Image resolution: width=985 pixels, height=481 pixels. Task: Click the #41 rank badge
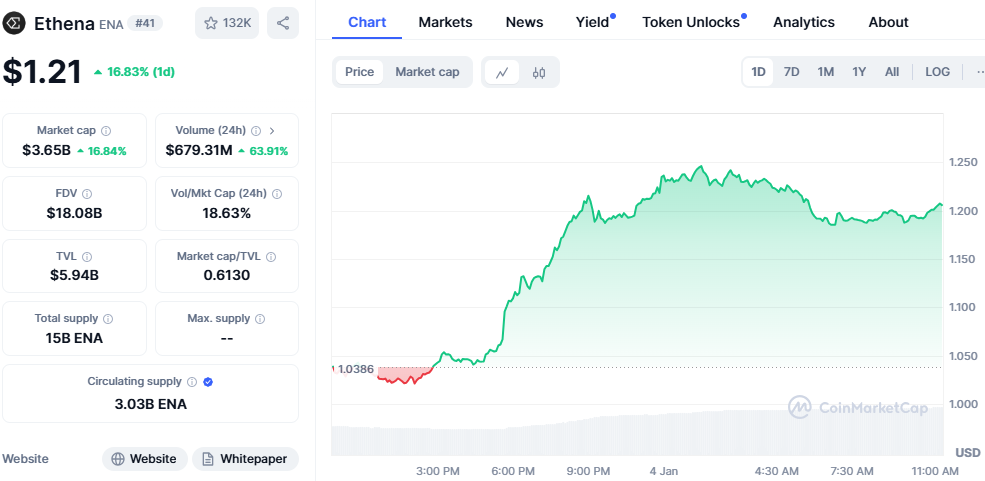coord(145,23)
